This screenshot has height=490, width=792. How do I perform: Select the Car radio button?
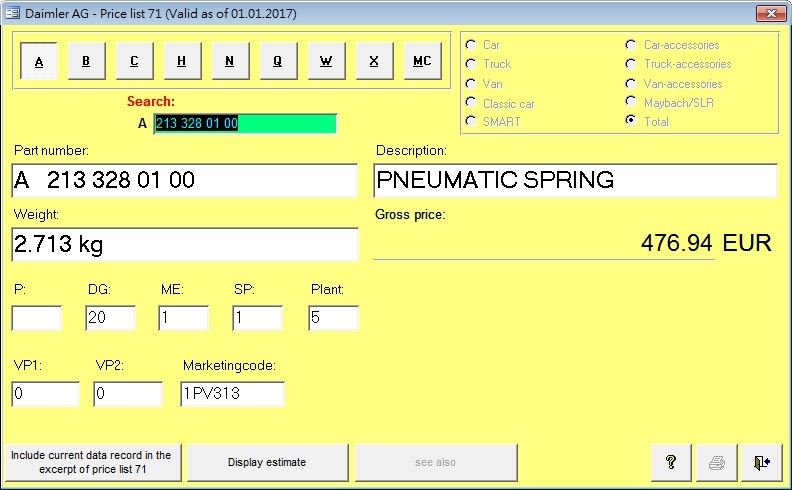471,44
